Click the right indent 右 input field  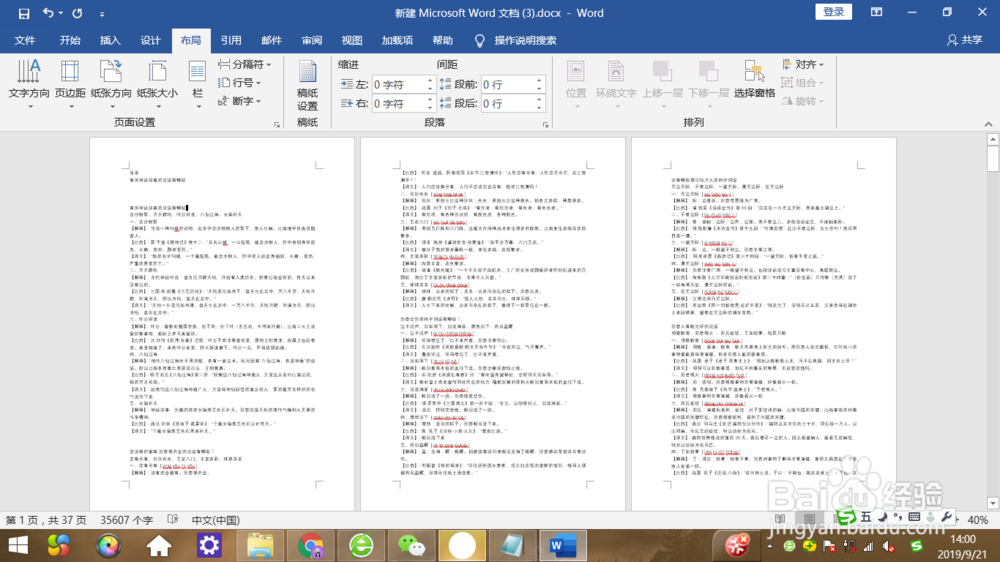(399, 103)
